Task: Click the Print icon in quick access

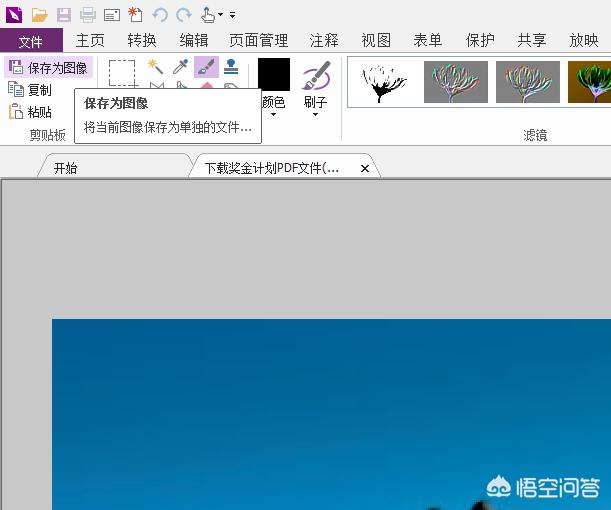Action: pos(88,15)
